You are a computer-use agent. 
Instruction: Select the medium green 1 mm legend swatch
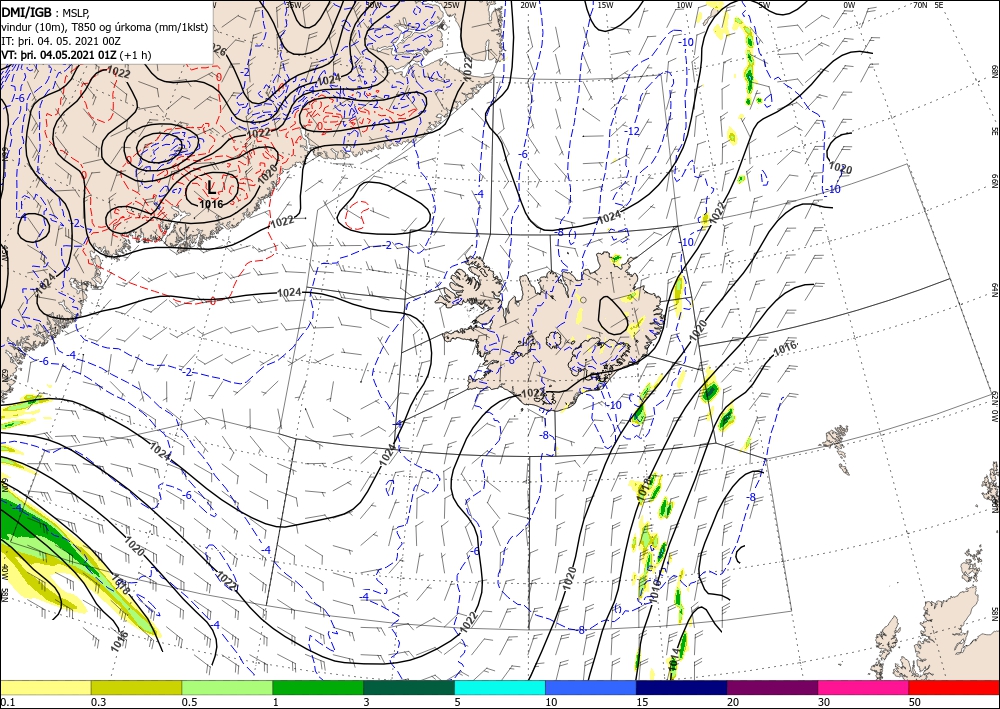tap(318, 687)
